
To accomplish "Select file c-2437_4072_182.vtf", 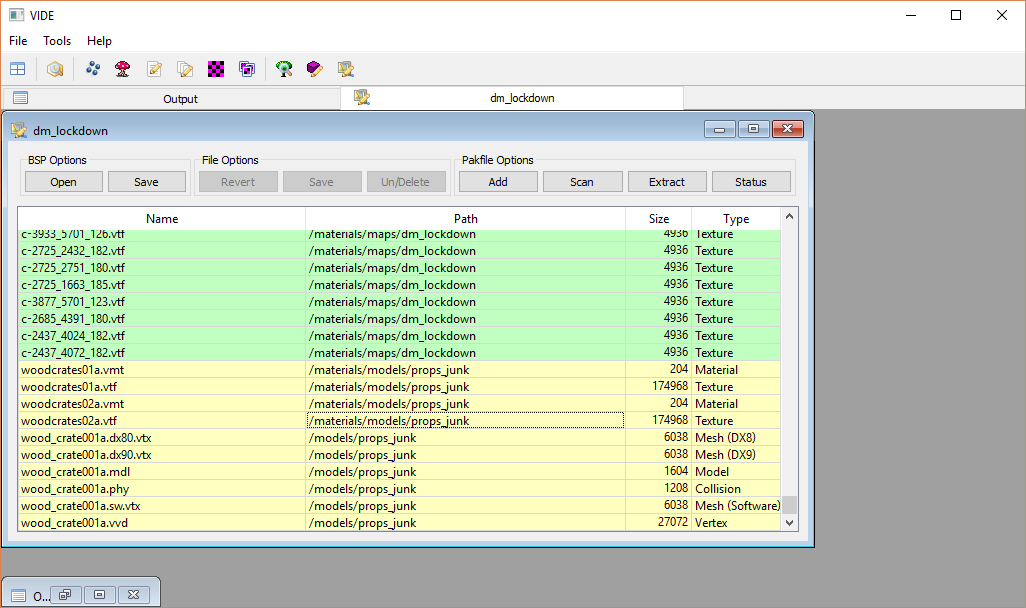I will (x=399, y=353).
